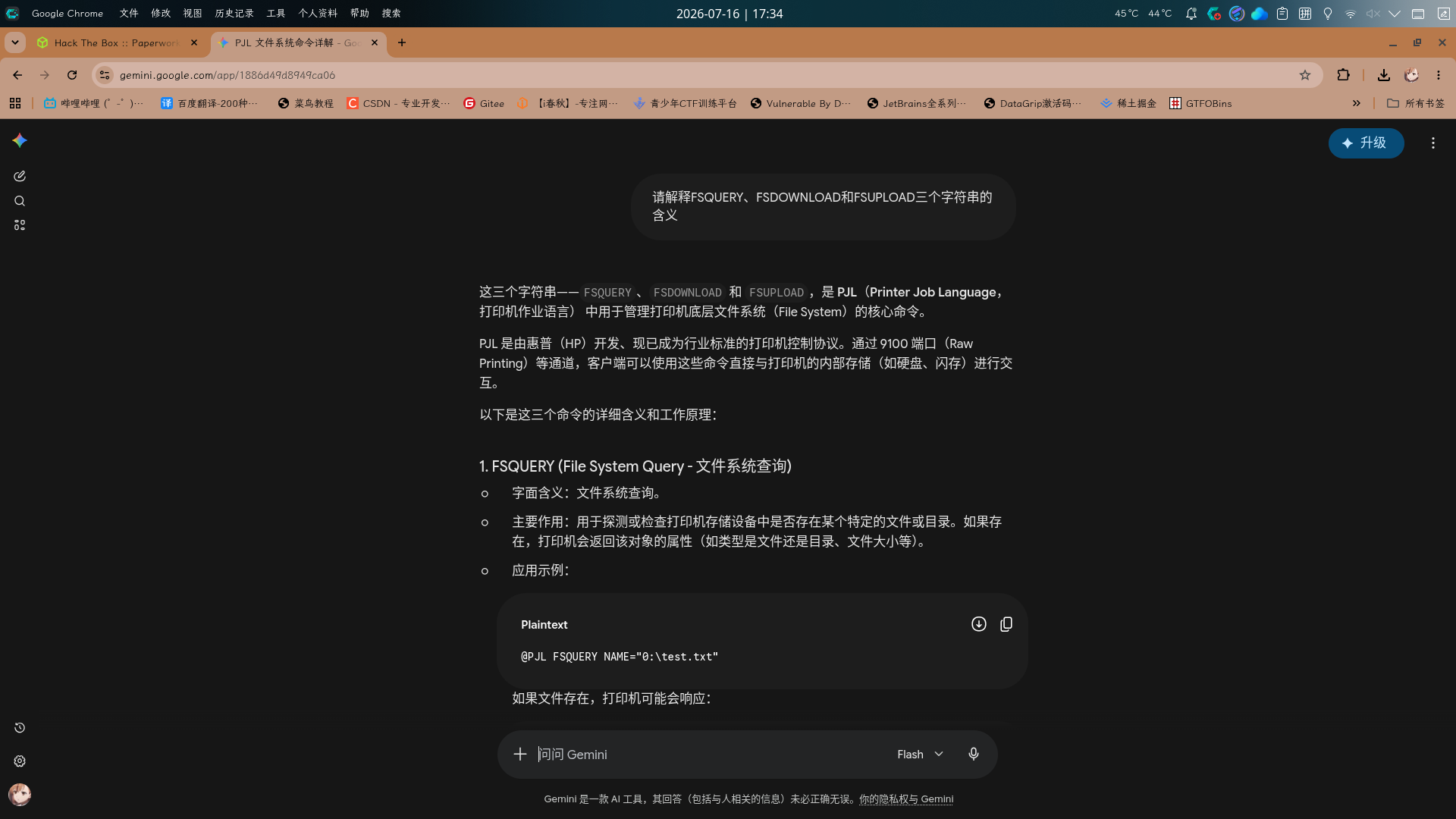Image resolution: width=1456 pixels, height=819 pixels.
Task: Open the apps grid bookmark icon
Action: tap(15, 103)
